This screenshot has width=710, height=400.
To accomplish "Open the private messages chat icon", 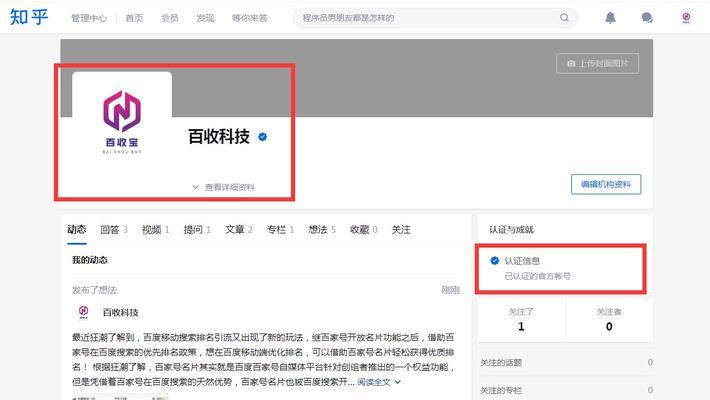I will tap(647, 18).
